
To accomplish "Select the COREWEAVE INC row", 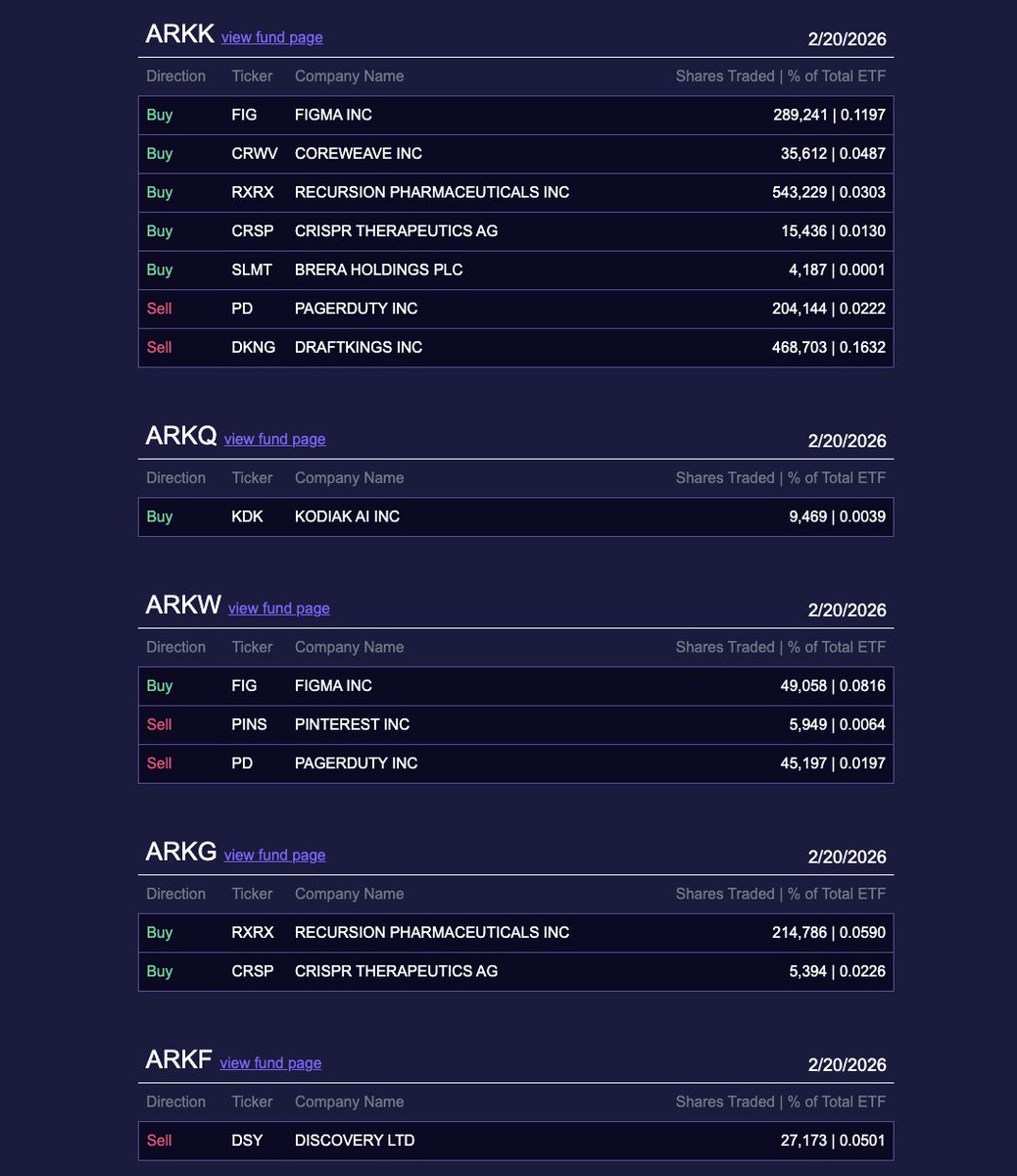I will 515,154.
